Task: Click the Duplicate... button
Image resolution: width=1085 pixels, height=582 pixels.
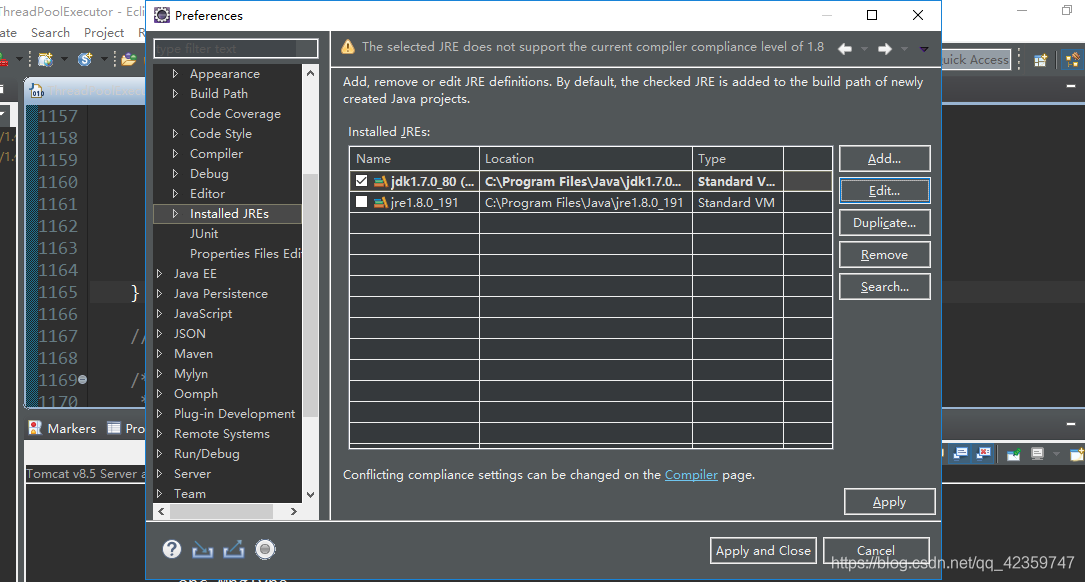Action: [x=884, y=223]
